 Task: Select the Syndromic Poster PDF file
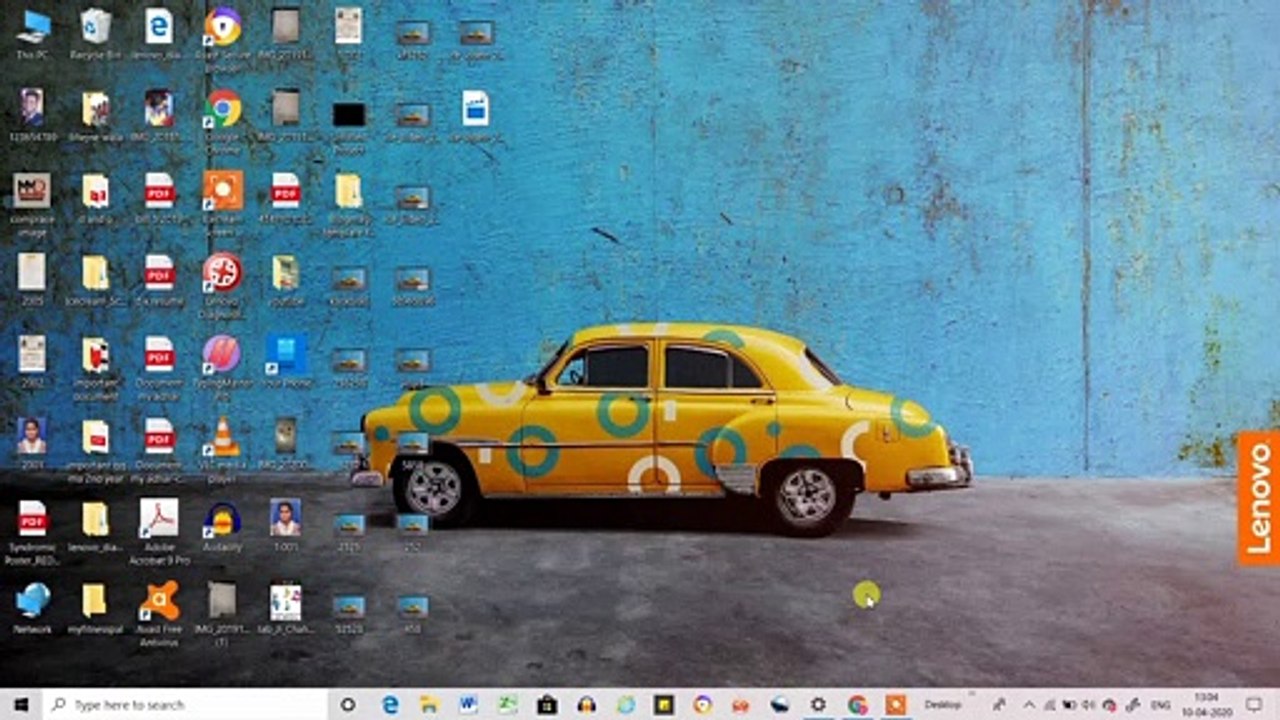point(32,531)
